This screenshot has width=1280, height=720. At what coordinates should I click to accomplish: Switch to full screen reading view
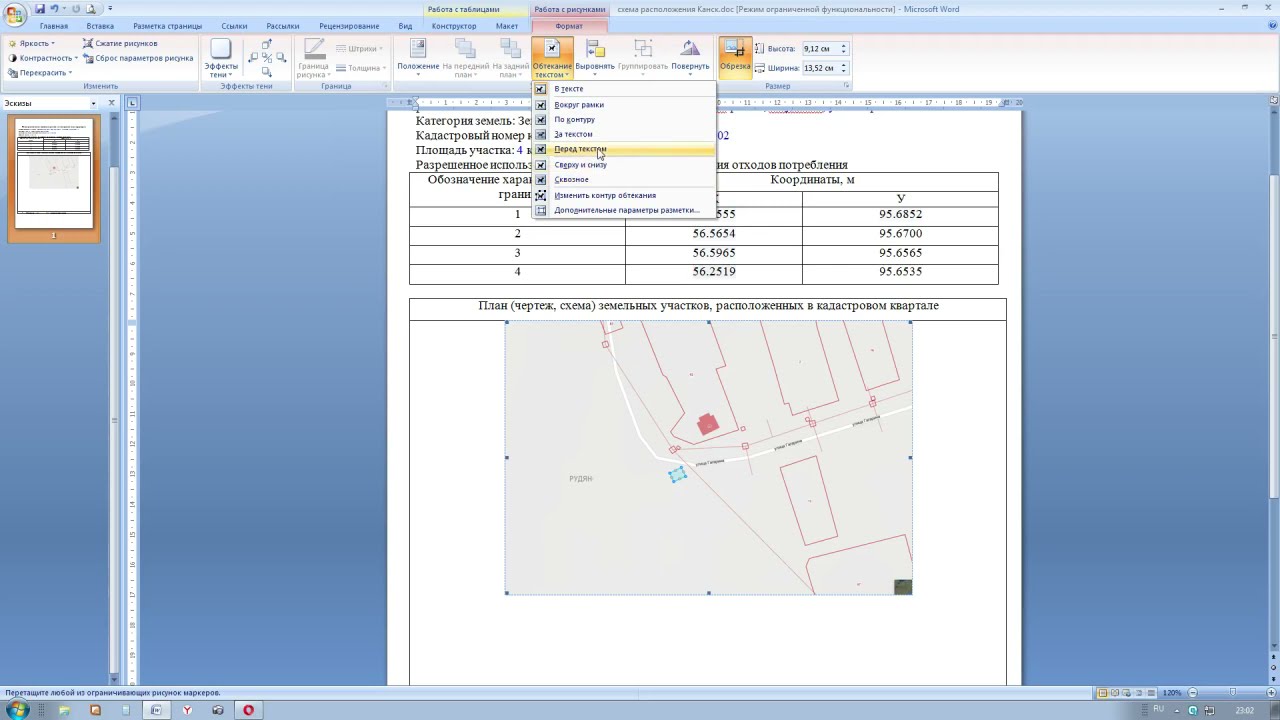tap(1114, 693)
